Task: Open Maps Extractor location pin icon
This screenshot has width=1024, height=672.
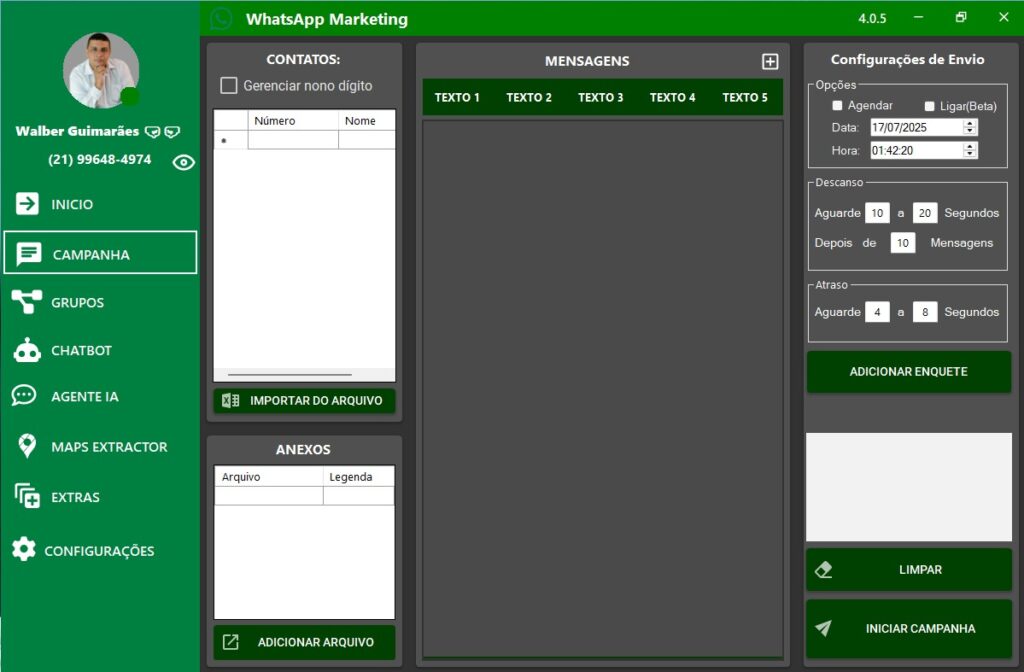Action: pyautogui.click(x=27, y=447)
